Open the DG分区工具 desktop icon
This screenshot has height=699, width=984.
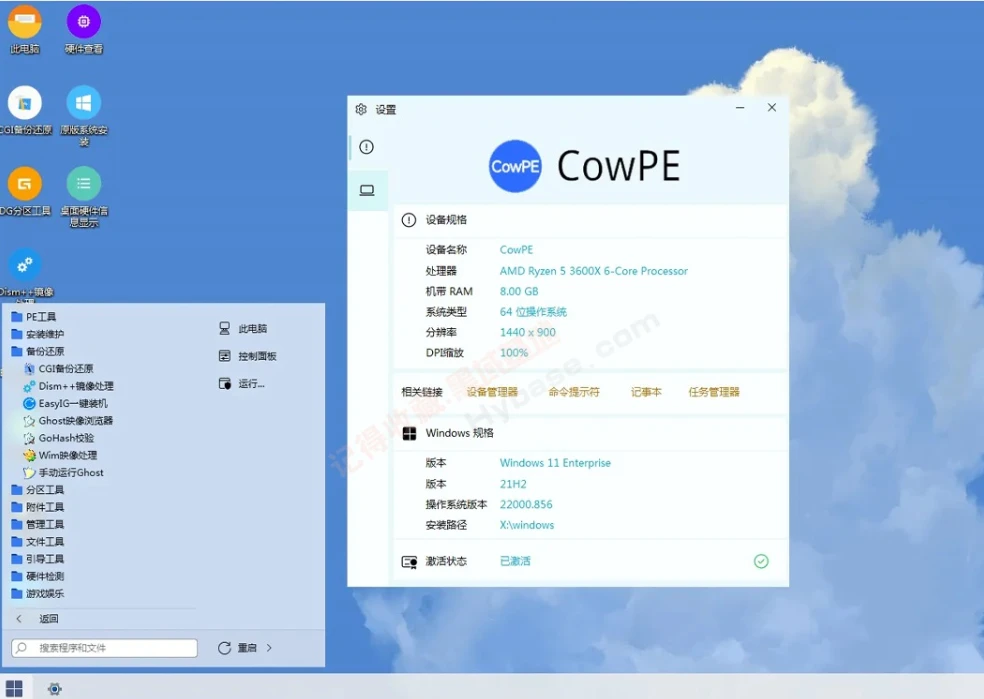pyautogui.click(x=25, y=184)
